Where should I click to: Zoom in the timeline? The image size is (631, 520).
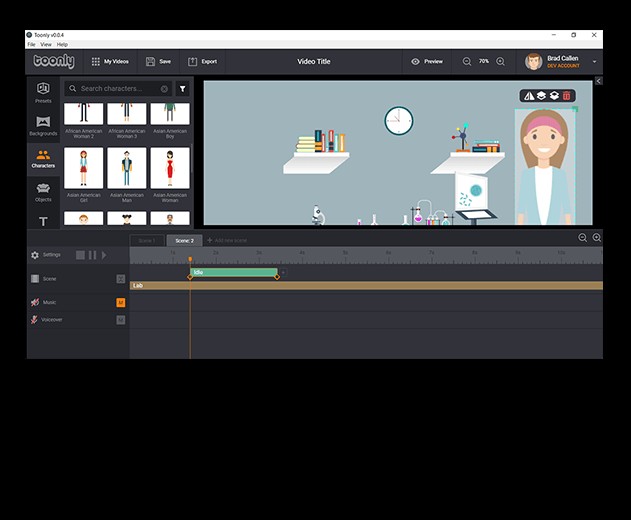(597, 237)
